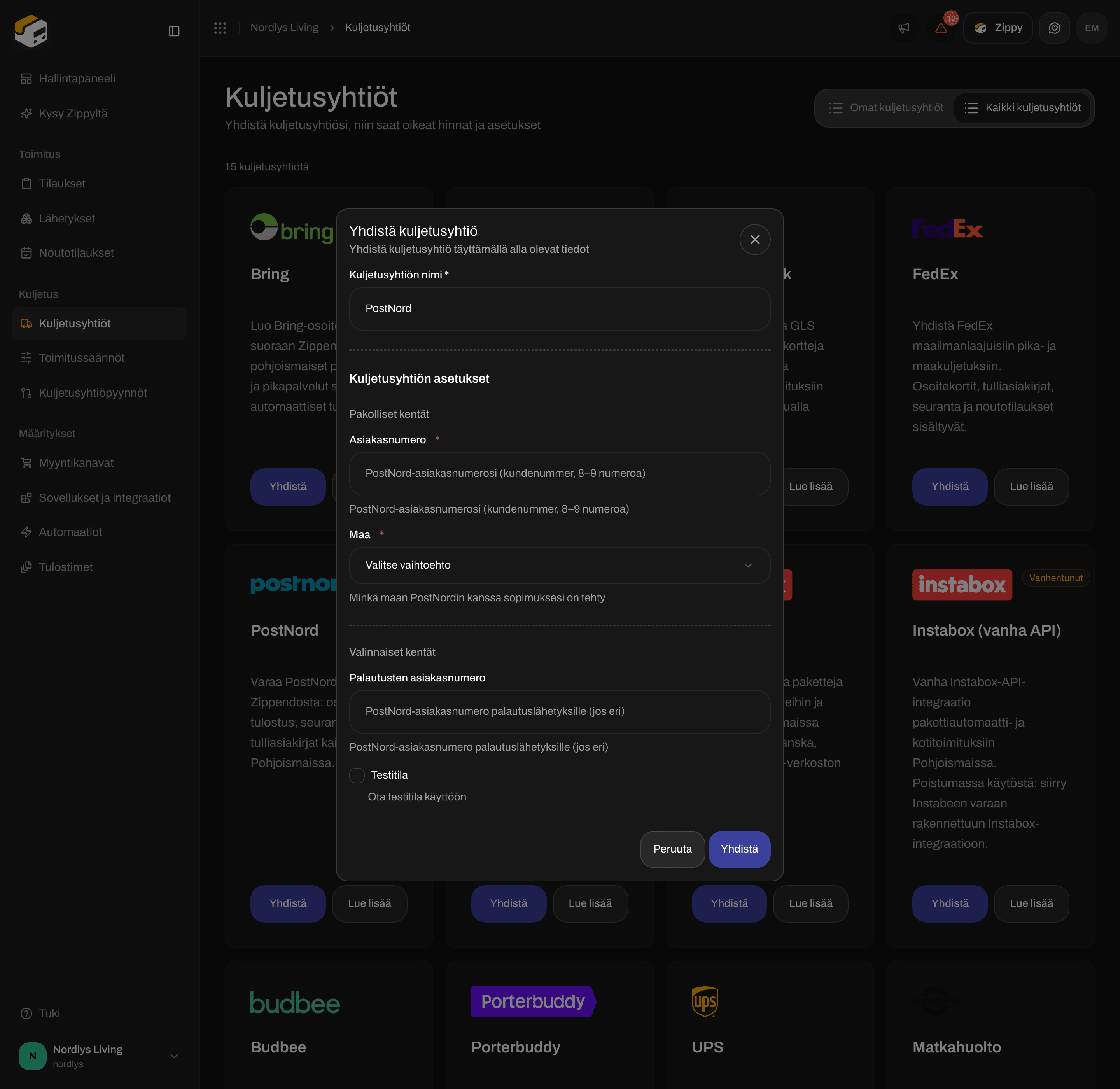Focus Palautusten asiakasnumero input field
Viewport: 1120px width, 1089px height.
click(560, 711)
